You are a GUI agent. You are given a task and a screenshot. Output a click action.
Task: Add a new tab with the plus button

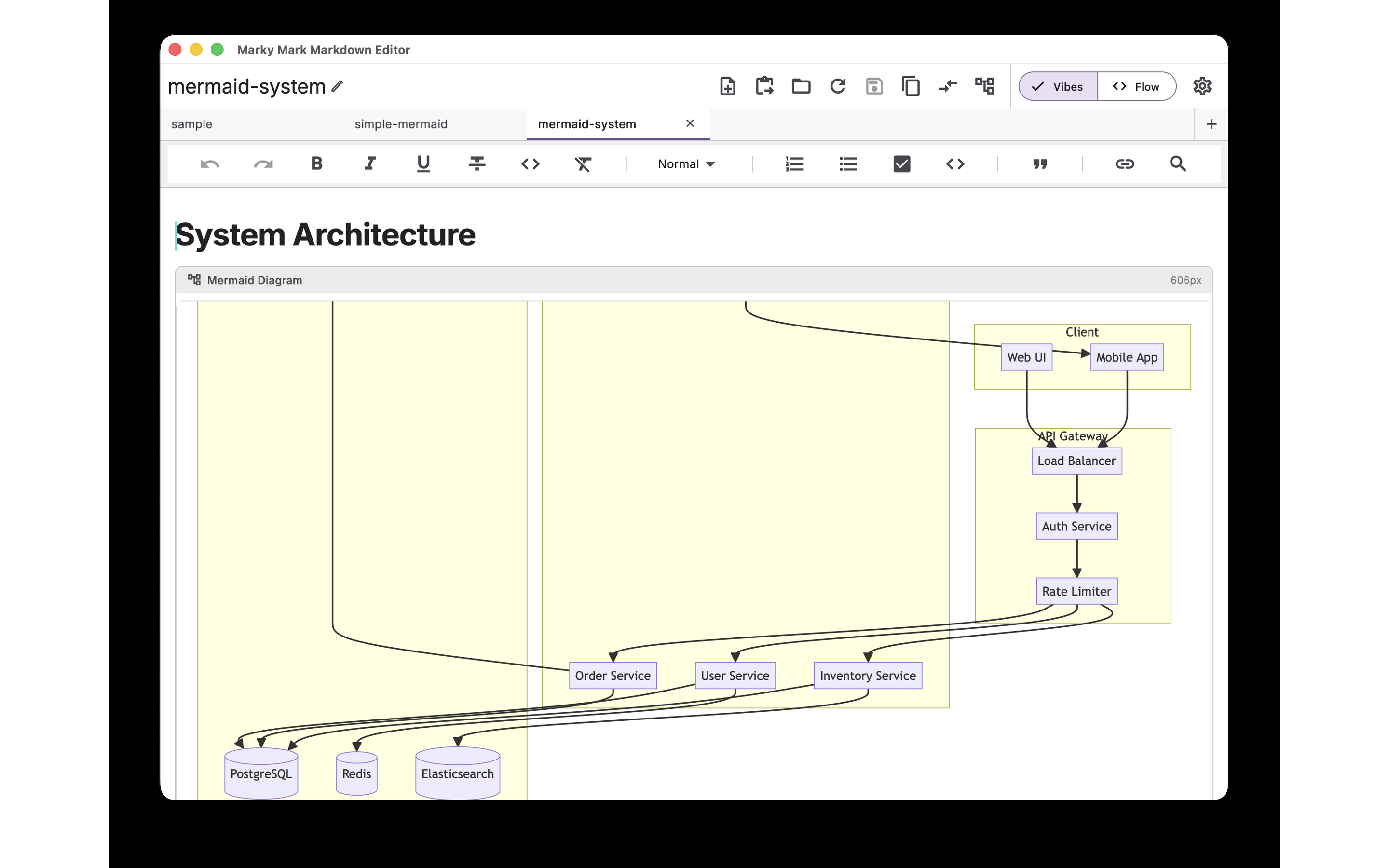pyautogui.click(x=1211, y=124)
